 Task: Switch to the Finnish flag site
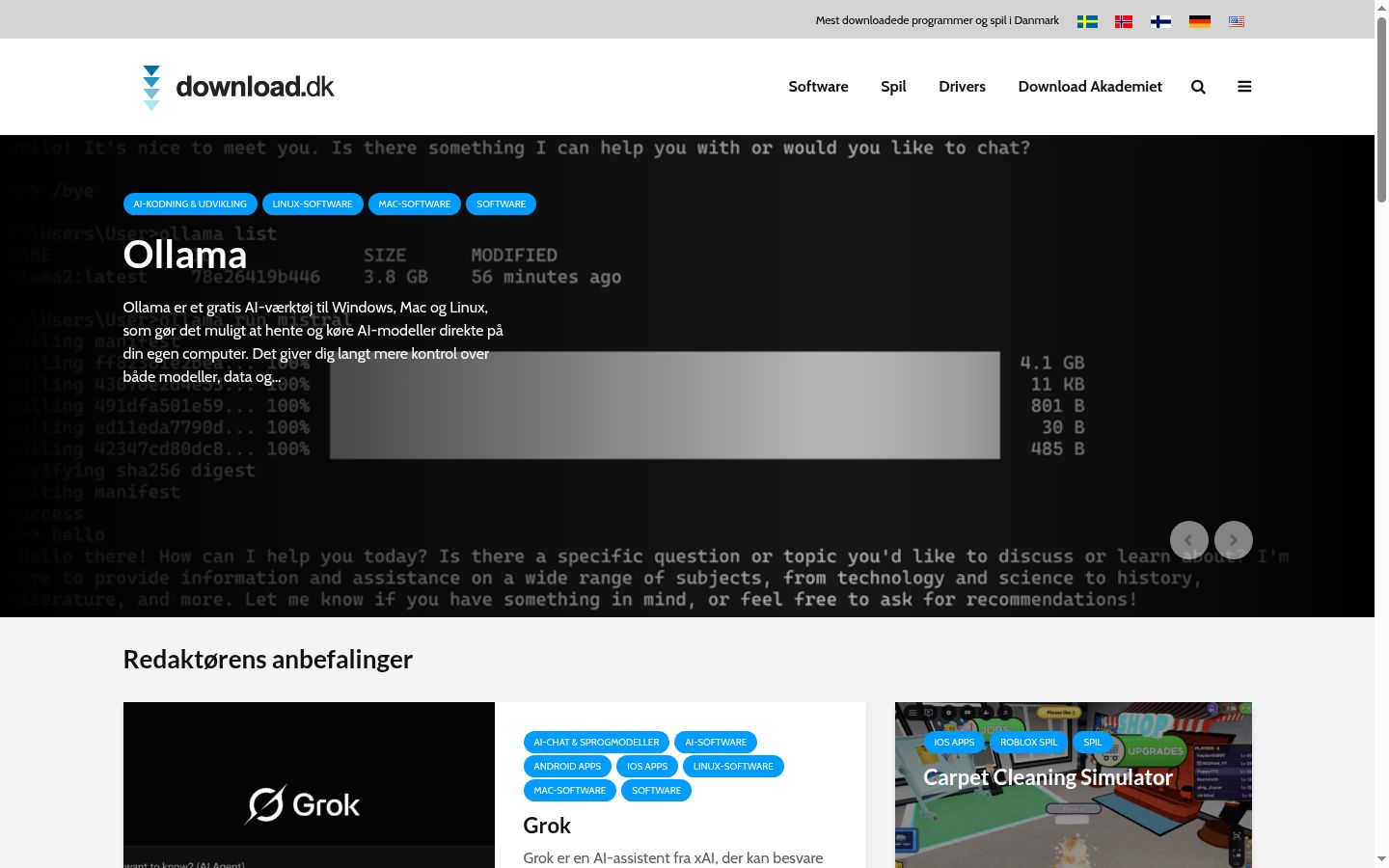(x=1161, y=21)
